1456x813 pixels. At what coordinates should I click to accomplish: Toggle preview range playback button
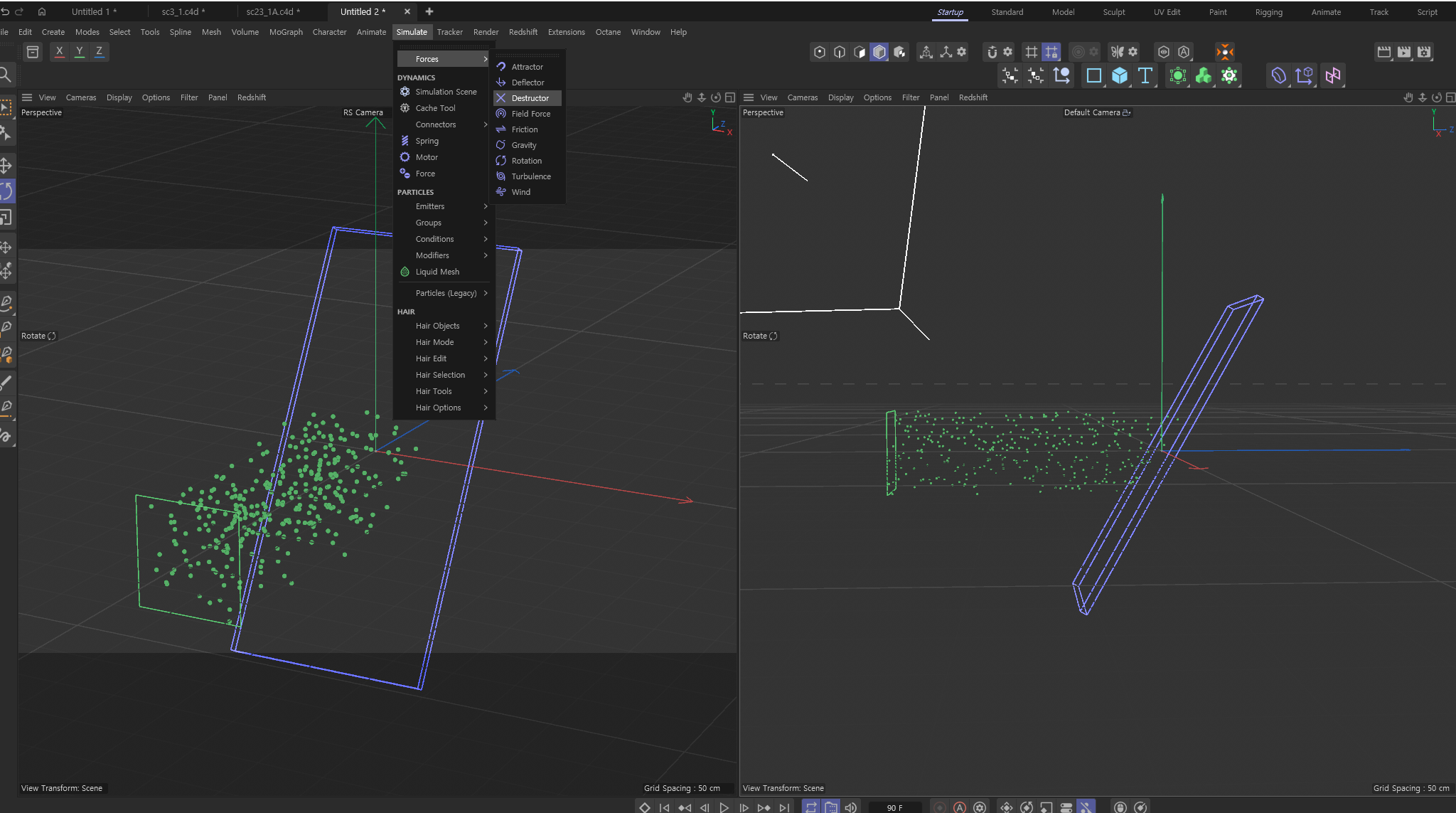point(830,807)
